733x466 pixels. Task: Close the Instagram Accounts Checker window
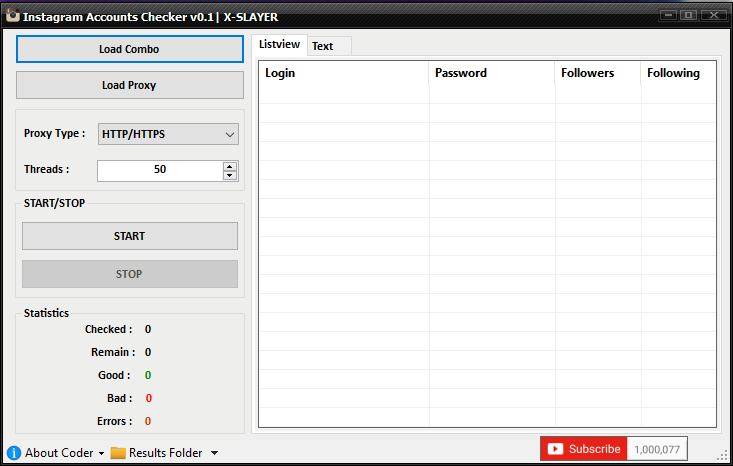tap(714, 15)
